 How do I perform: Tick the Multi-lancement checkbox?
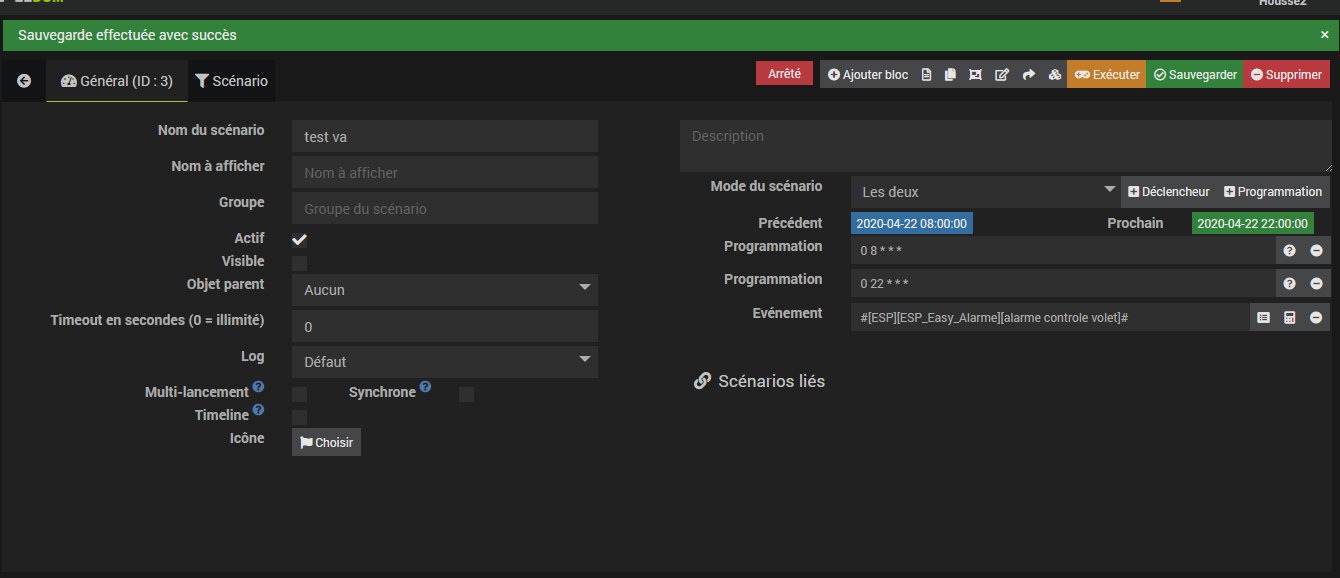pyautogui.click(x=299, y=394)
